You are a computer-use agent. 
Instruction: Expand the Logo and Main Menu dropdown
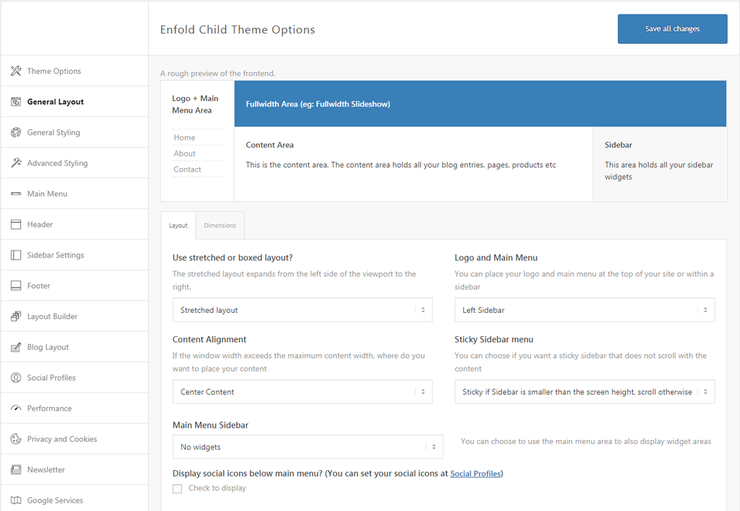(584, 310)
